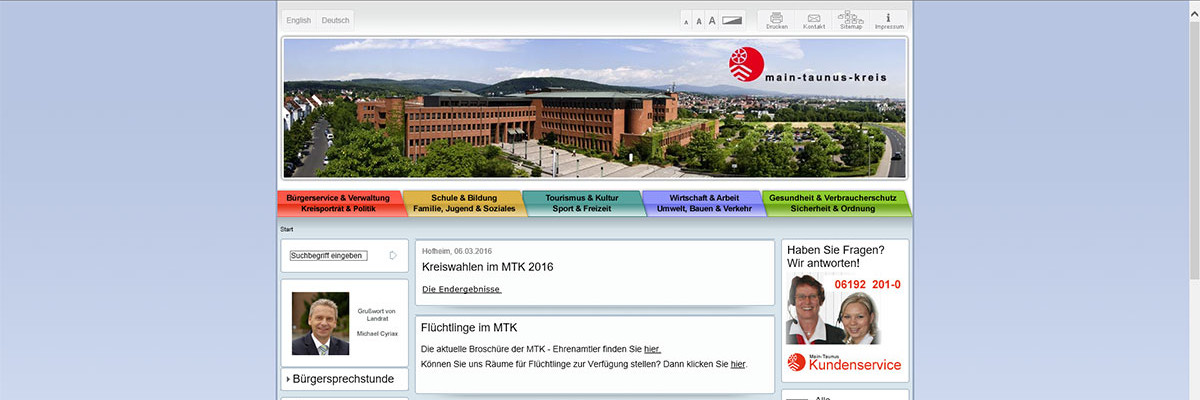Open Sport & Freizeit menu
The width and height of the screenshot is (1200, 400).
584,209
